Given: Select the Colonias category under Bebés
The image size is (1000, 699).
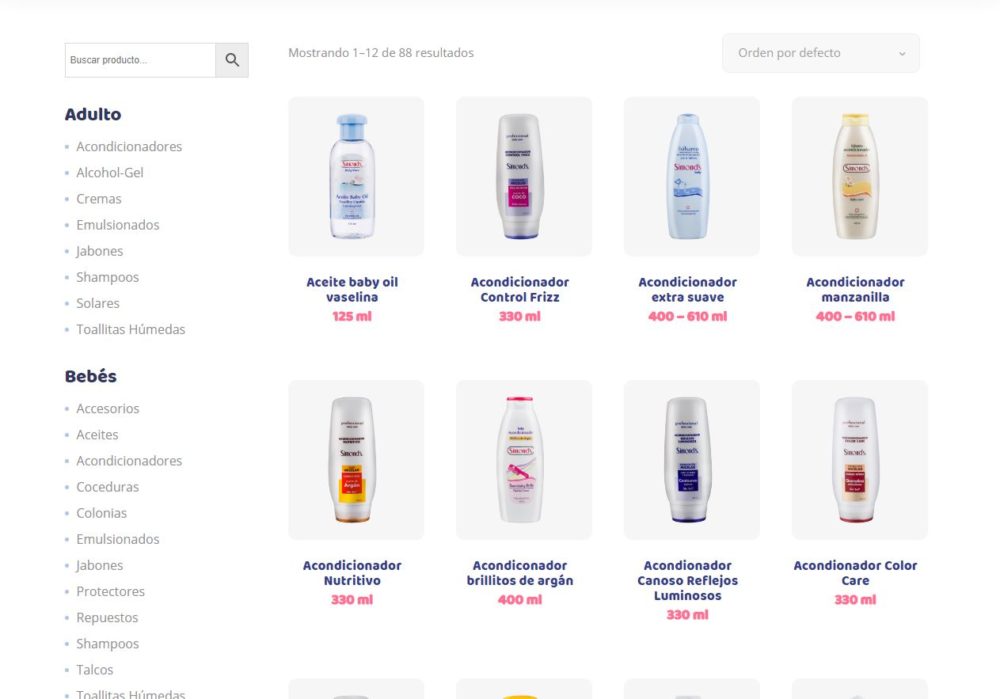Looking at the screenshot, I should 102,513.
